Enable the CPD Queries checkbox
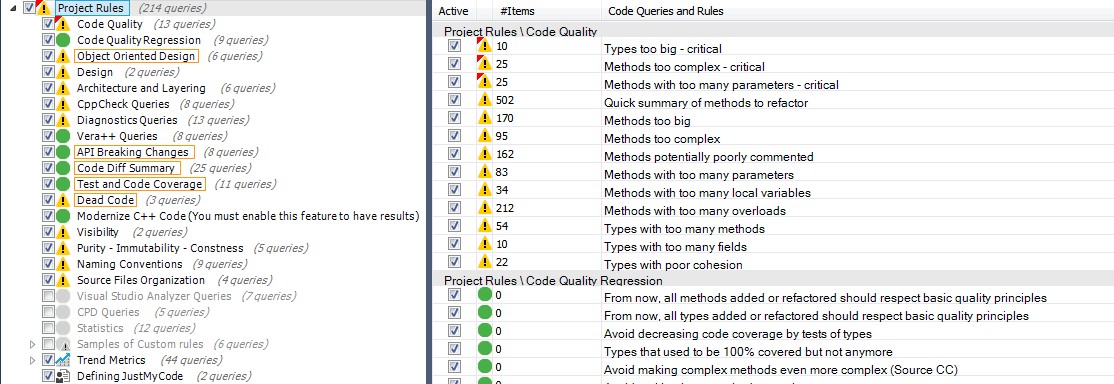1114x384 pixels. pyautogui.click(x=48, y=311)
